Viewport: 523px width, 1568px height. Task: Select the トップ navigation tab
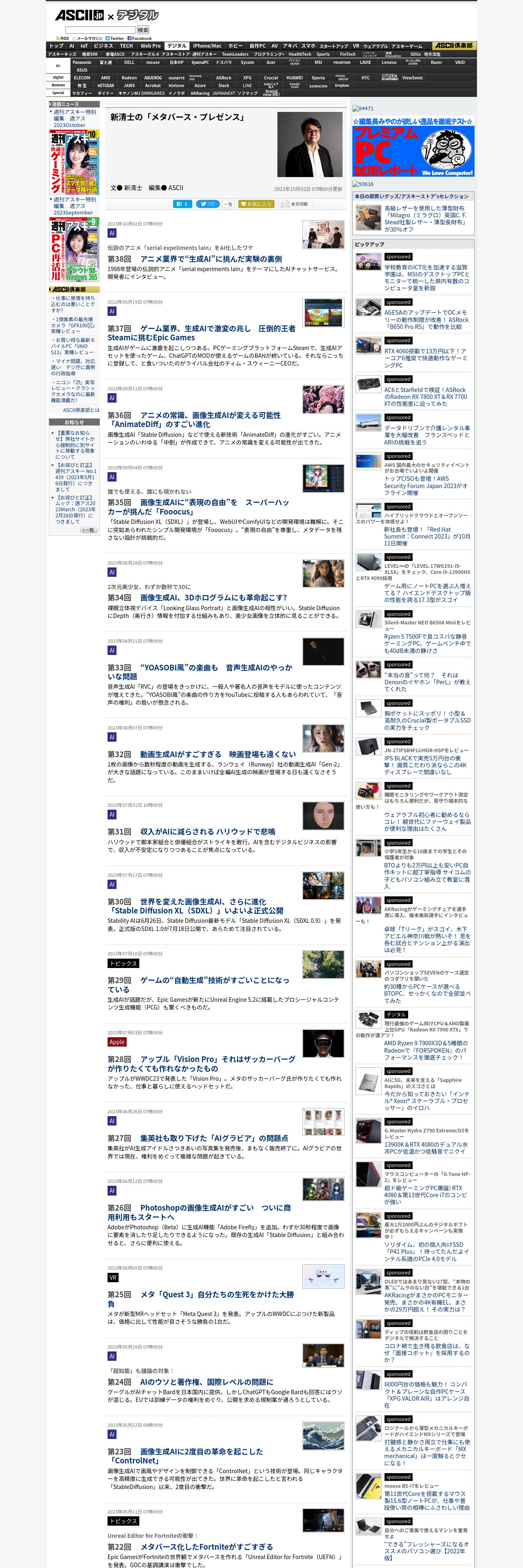click(56, 46)
